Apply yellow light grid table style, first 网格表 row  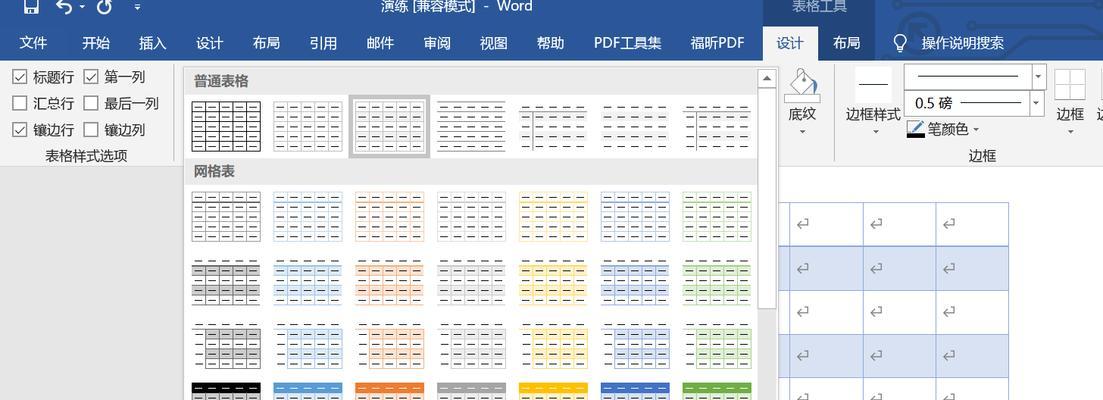click(x=553, y=217)
